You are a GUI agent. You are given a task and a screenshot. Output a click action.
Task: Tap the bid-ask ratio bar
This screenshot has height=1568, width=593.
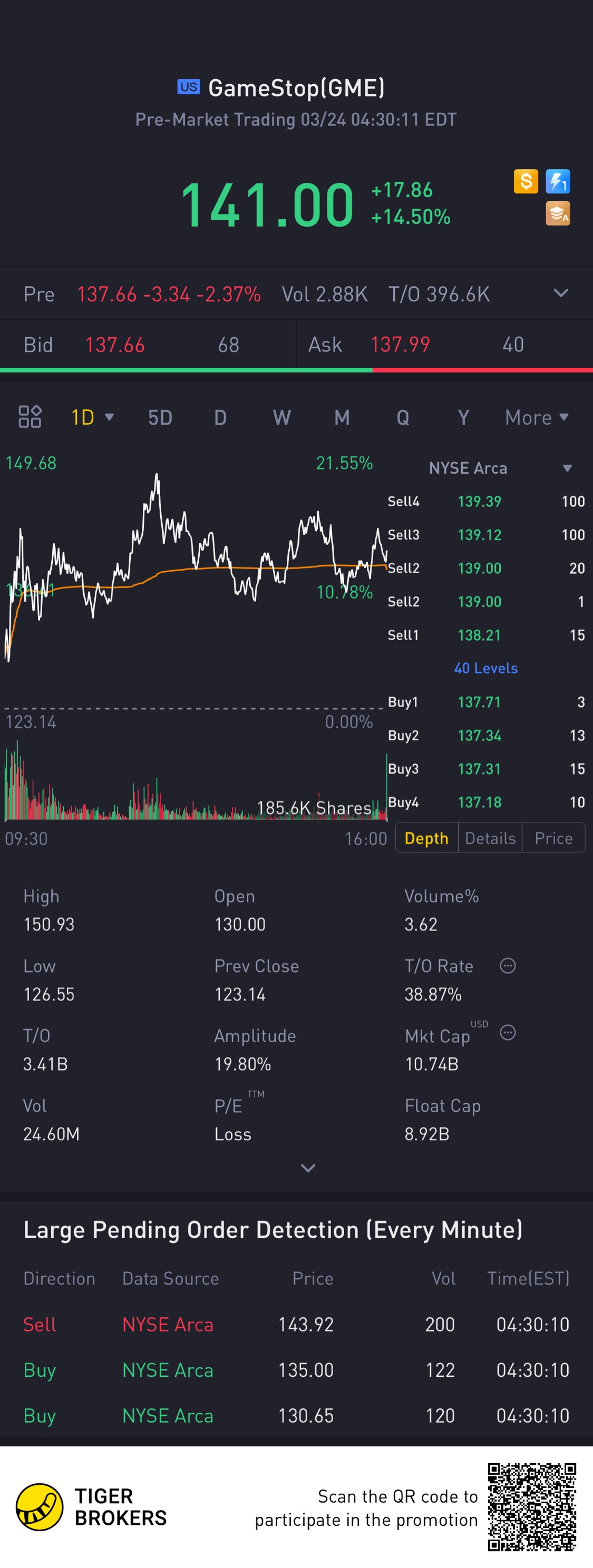click(x=296, y=370)
